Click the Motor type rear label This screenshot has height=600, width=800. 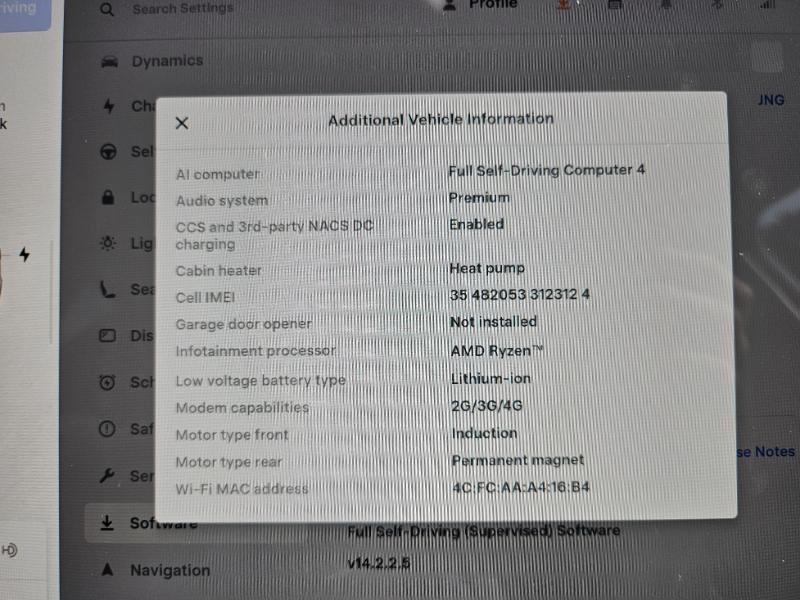(229, 462)
